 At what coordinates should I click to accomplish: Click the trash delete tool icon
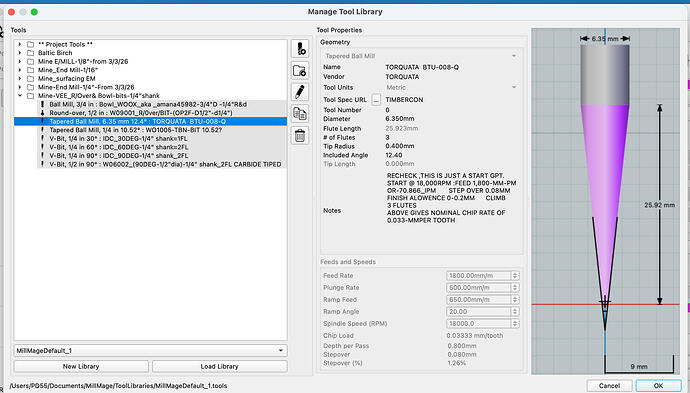pyautogui.click(x=300, y=136)
